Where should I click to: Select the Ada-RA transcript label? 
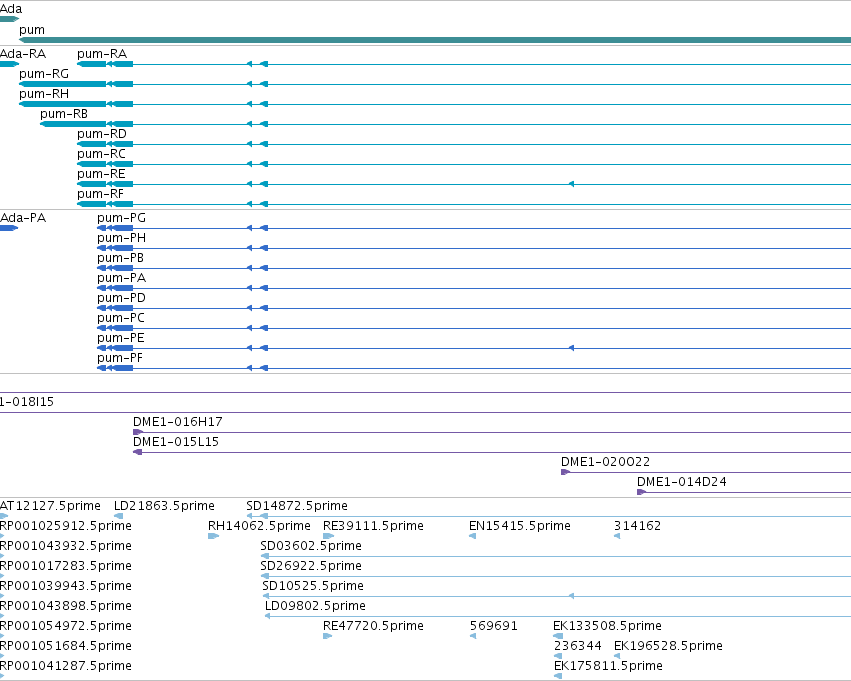coord(23,54)
